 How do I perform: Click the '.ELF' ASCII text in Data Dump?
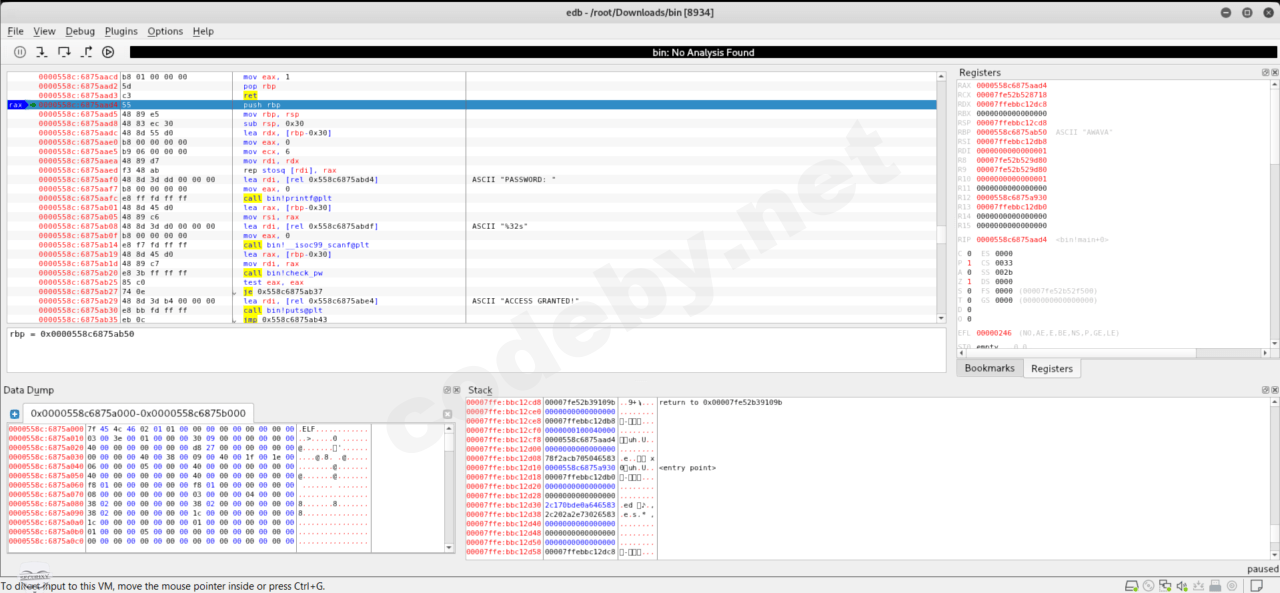click(309, 429)
